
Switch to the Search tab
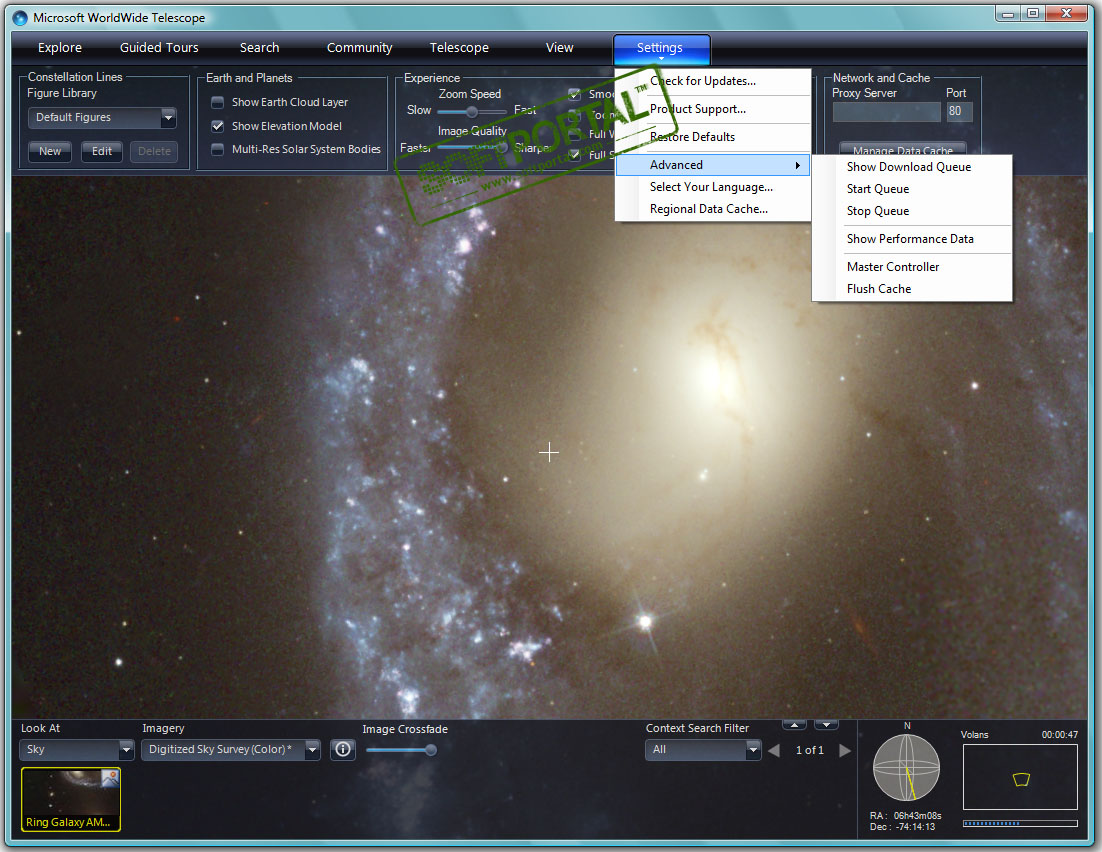[x=259, y=48]
